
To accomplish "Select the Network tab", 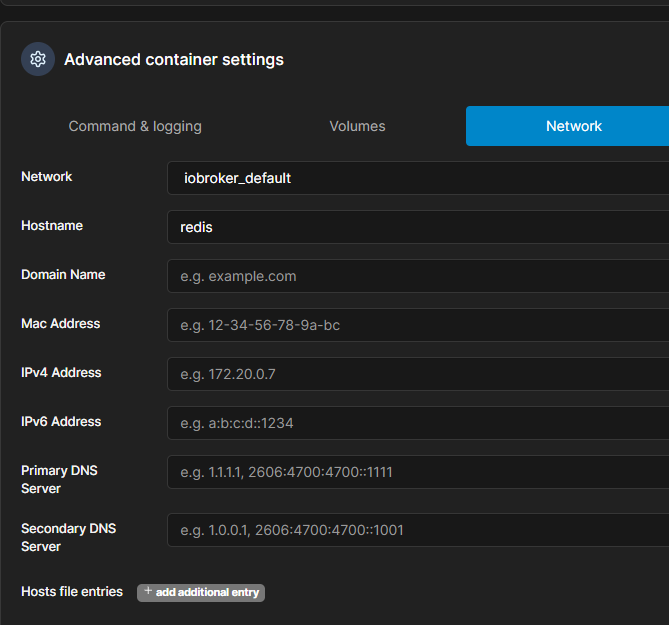I will pyautogui.click(x=573, y=126).
